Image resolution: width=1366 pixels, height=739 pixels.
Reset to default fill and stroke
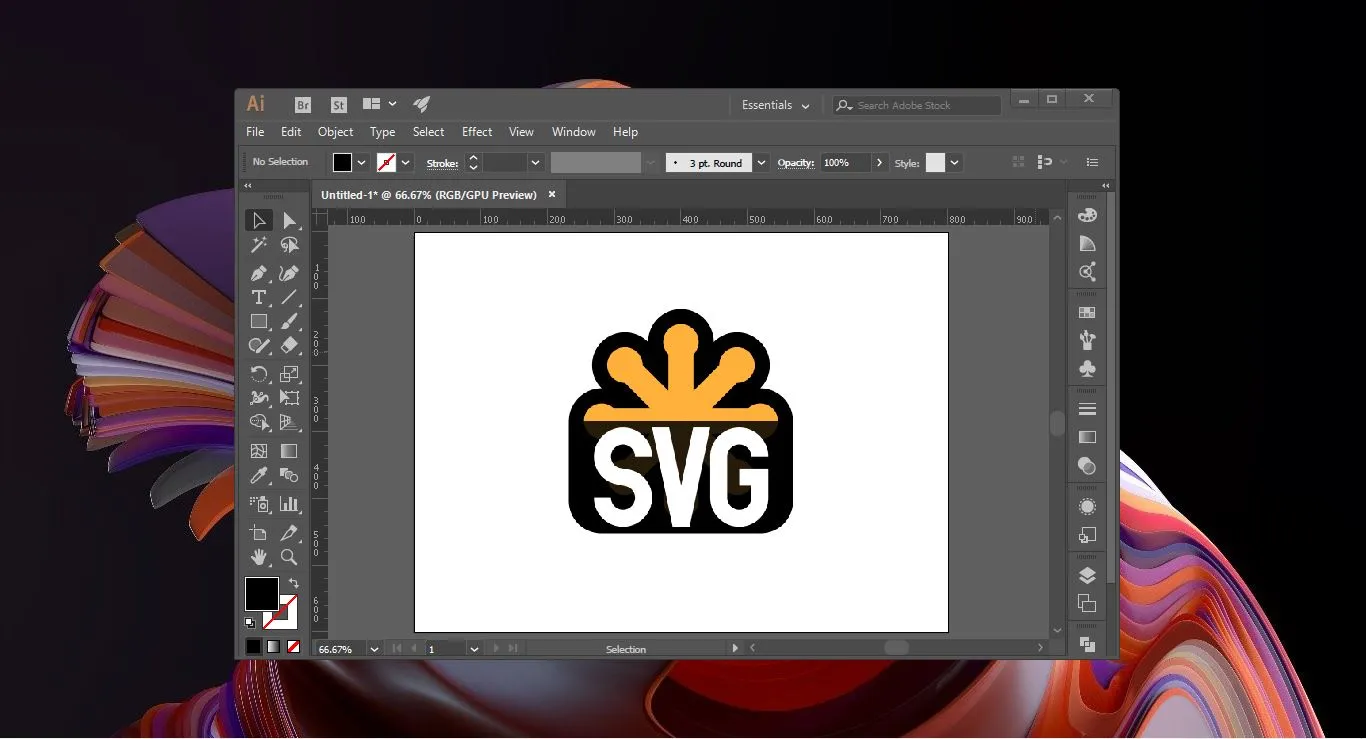pyautogui.click(x=250, y=623)
